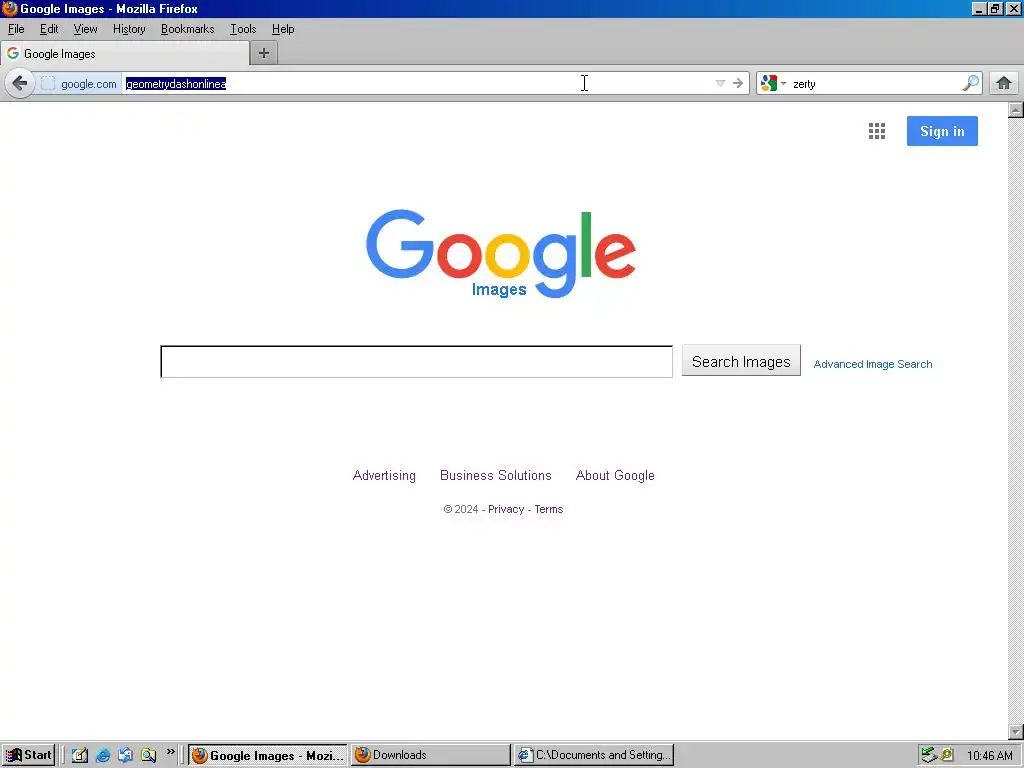Click the site identity icon beside google.com
The width and height of the screenshot is (1024, 768).
48,84
